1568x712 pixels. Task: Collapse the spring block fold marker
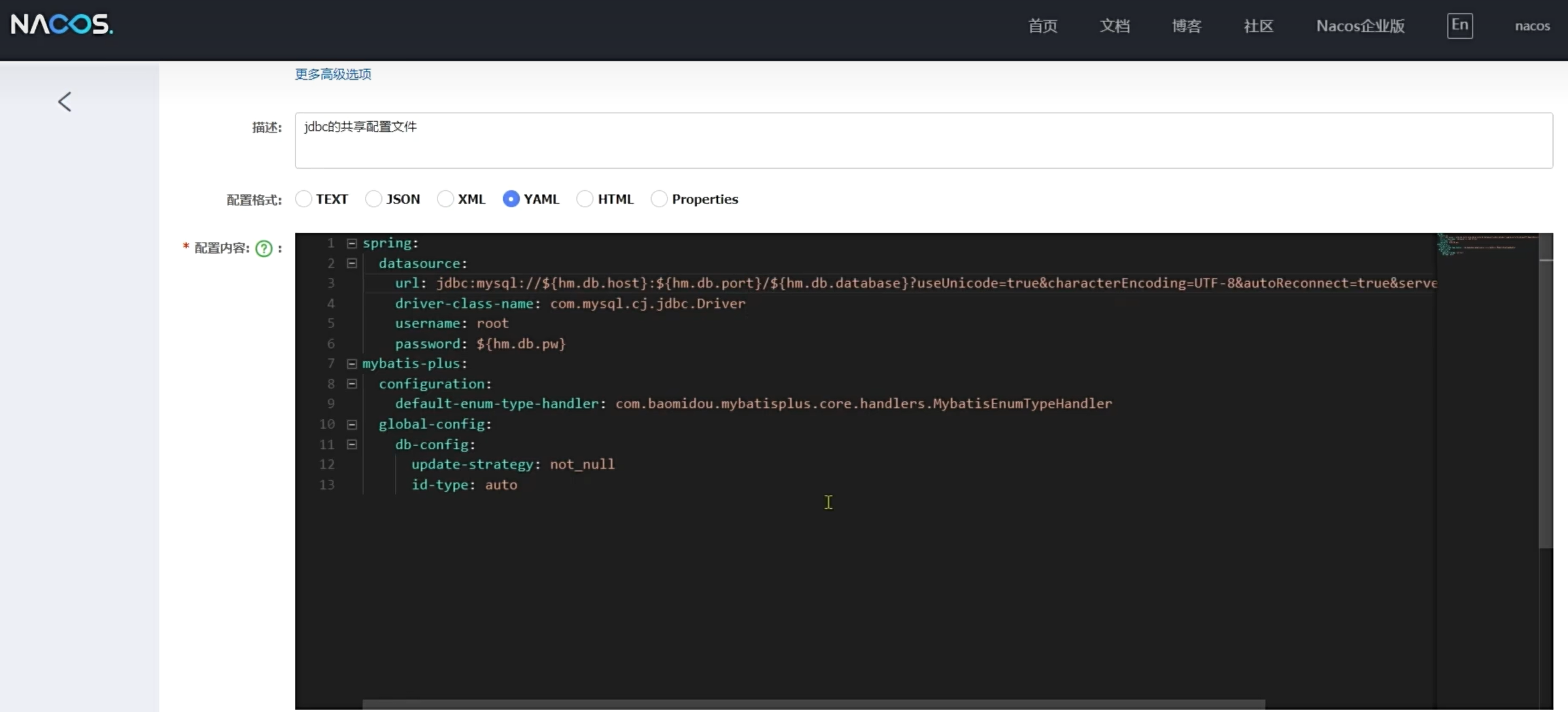(352, 243)
